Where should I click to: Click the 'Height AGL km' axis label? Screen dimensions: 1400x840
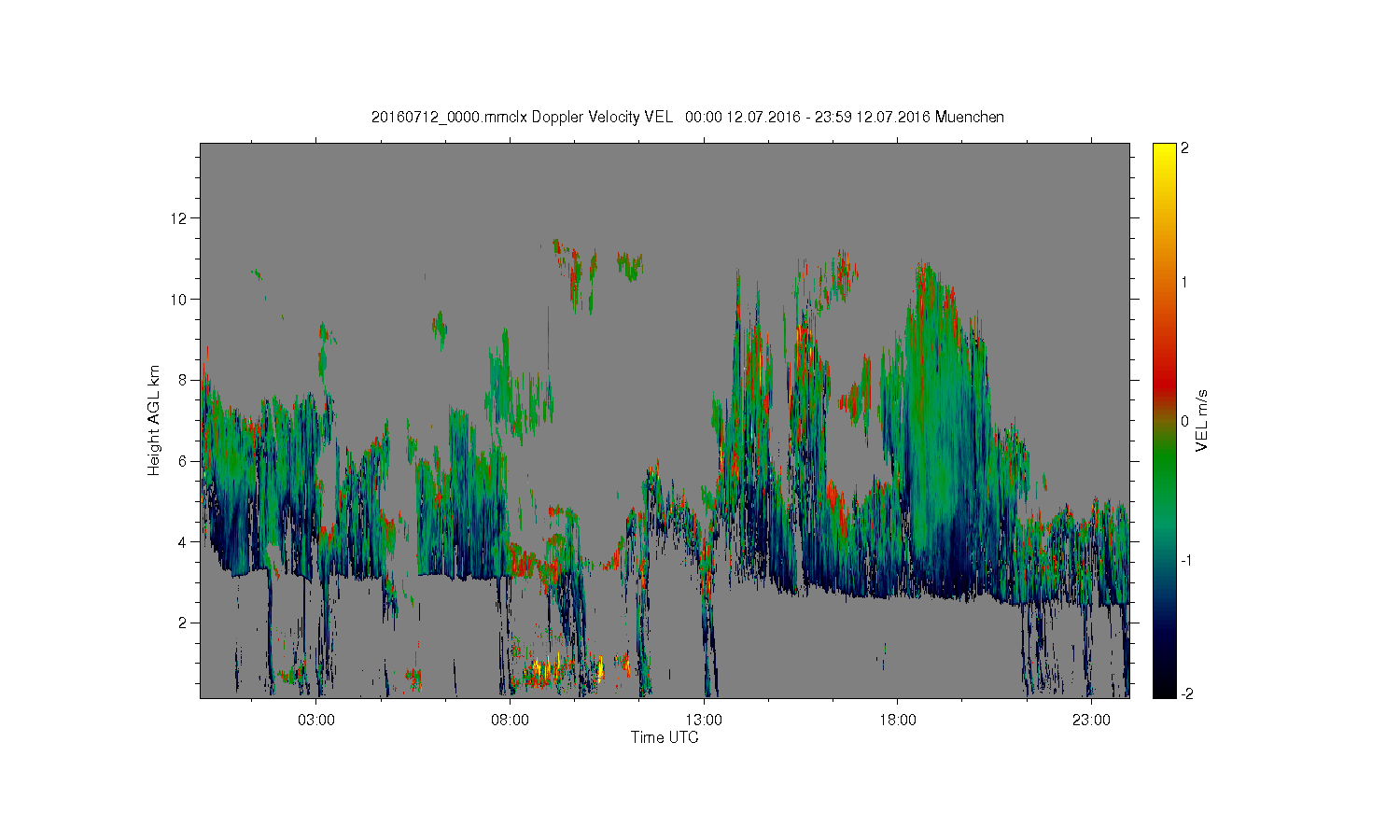coord(154,420)
